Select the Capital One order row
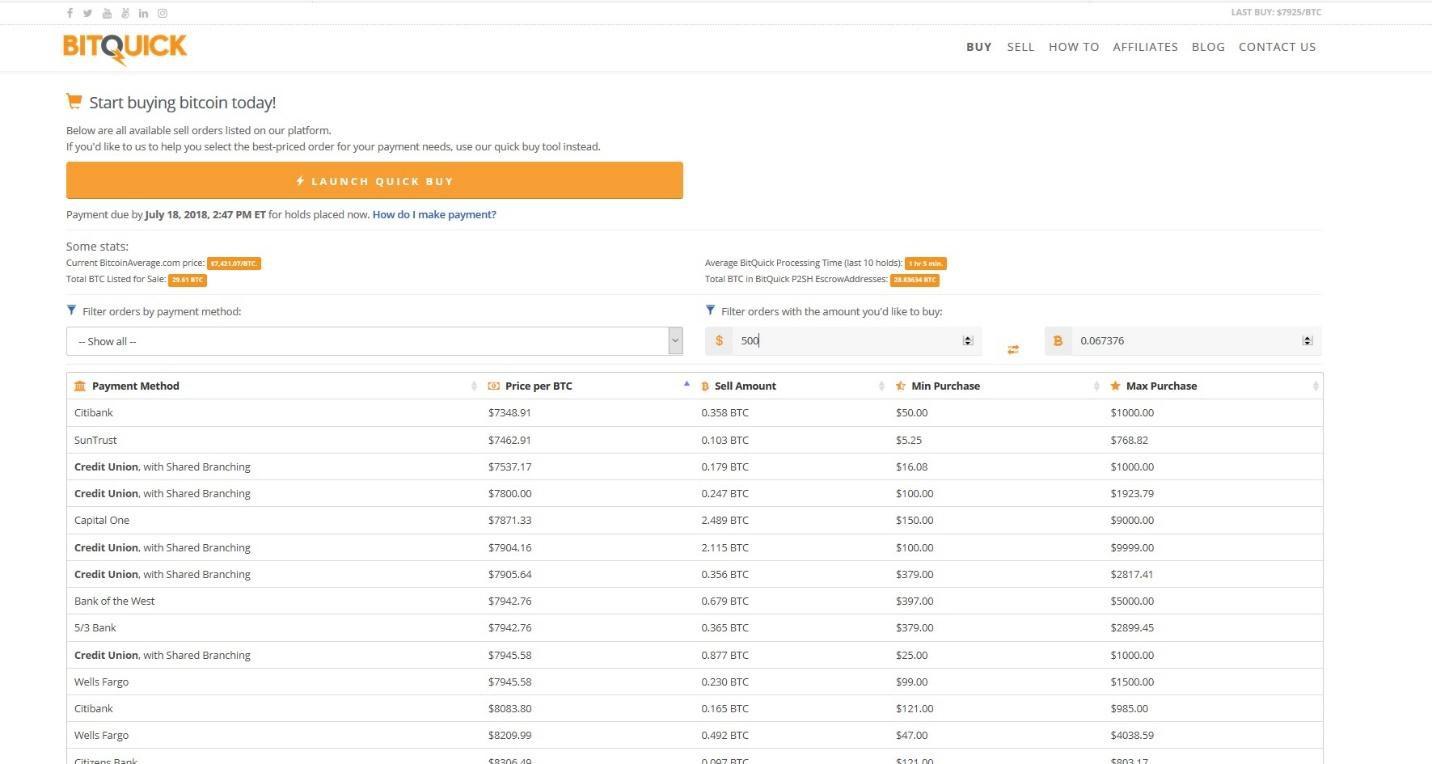 (x=694, y=520)
